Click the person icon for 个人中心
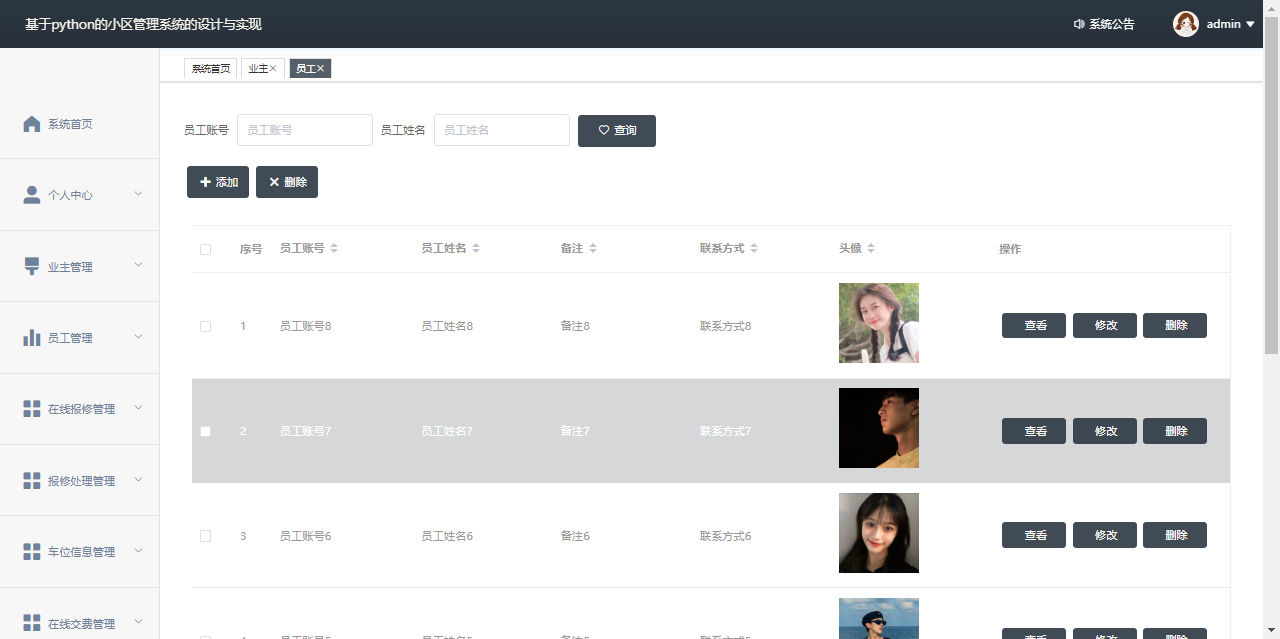 (32, 195)
